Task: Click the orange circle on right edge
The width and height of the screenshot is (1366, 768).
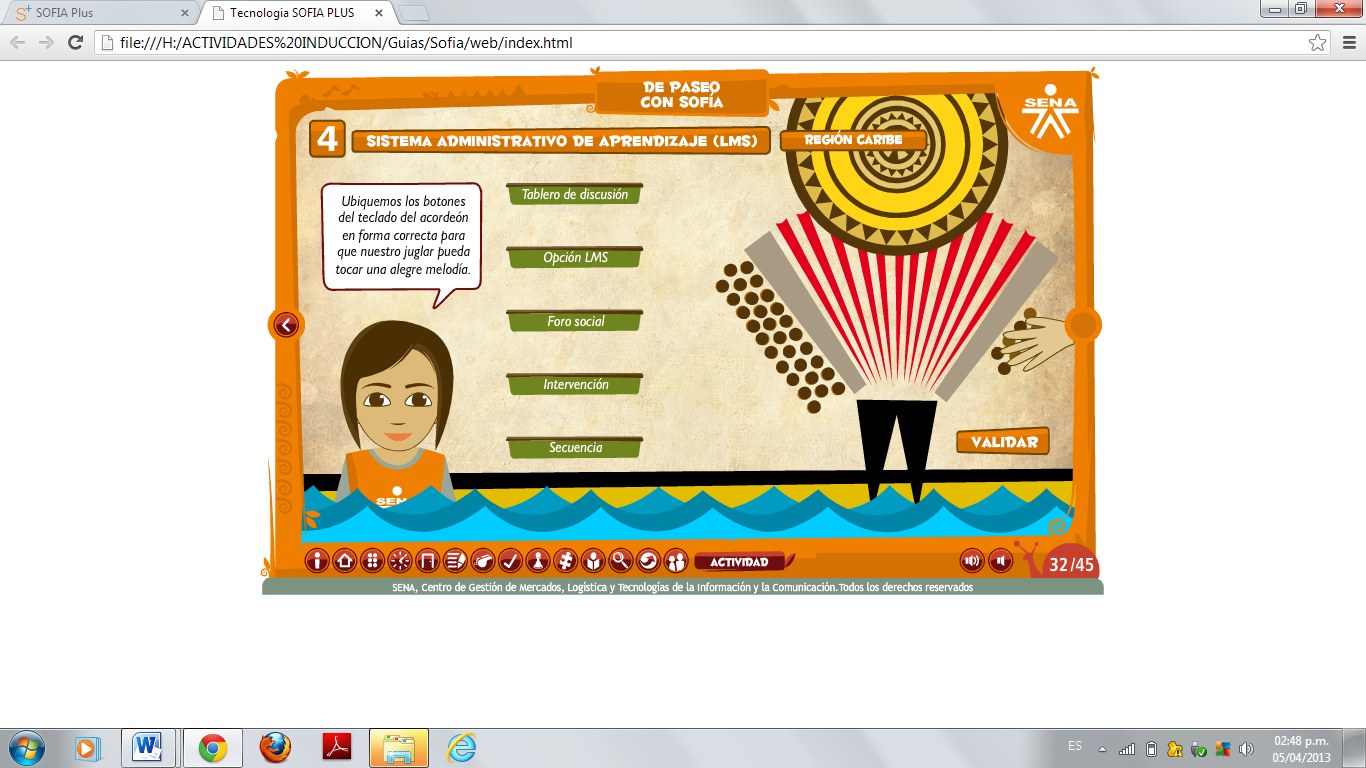Action: [x=1083, y=325]
